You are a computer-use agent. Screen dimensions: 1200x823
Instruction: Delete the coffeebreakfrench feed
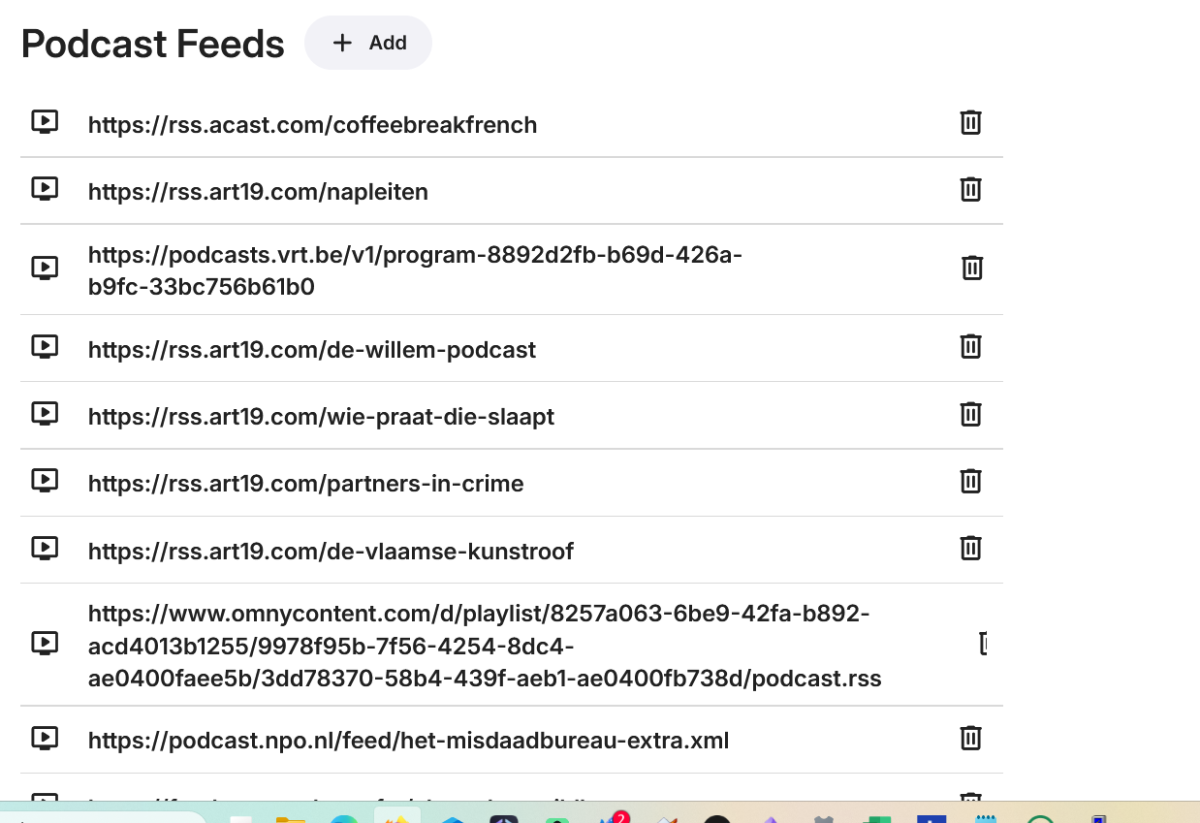tap(970, 123)
